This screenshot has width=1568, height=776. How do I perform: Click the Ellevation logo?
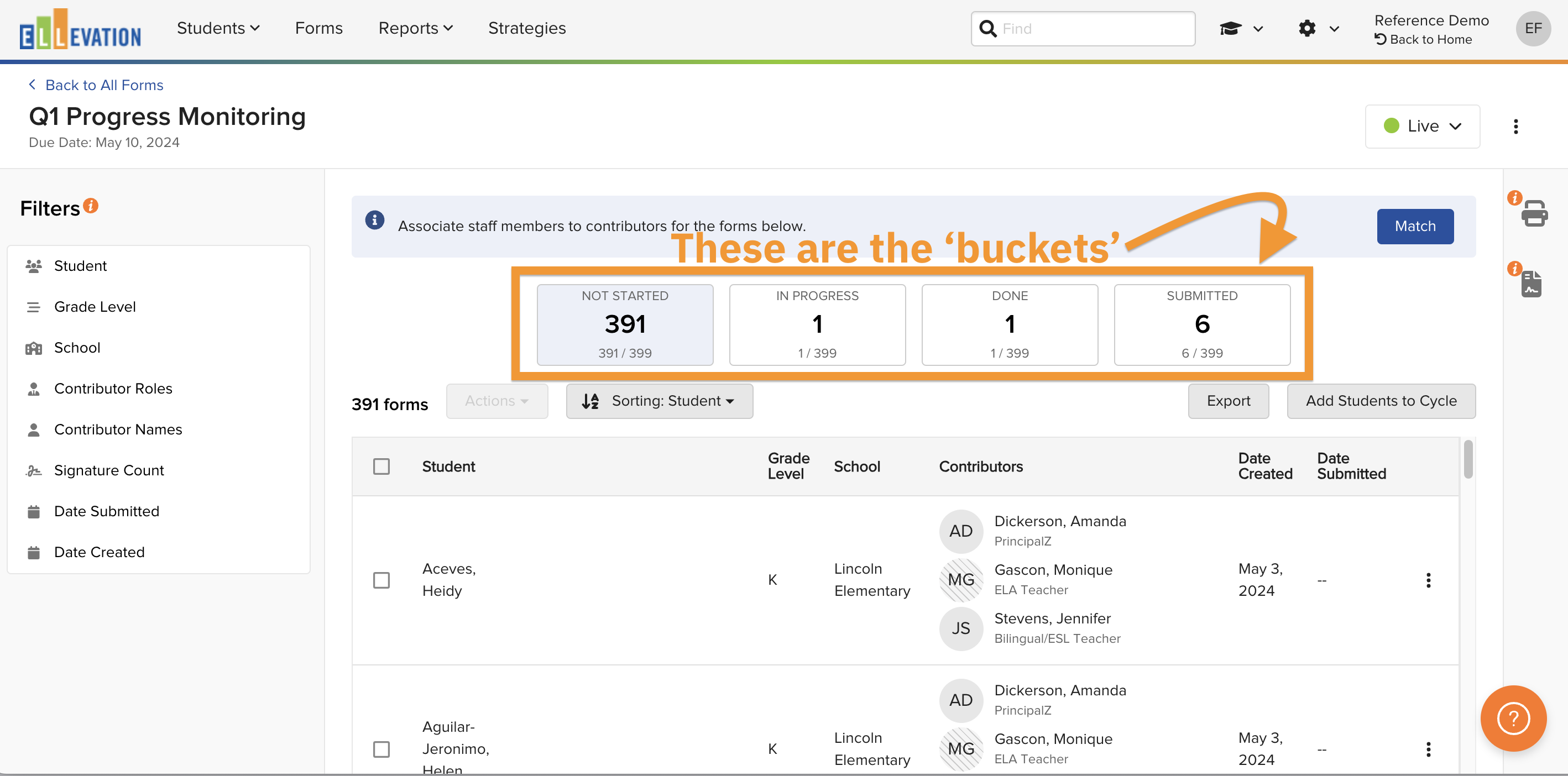click(80, 29)
